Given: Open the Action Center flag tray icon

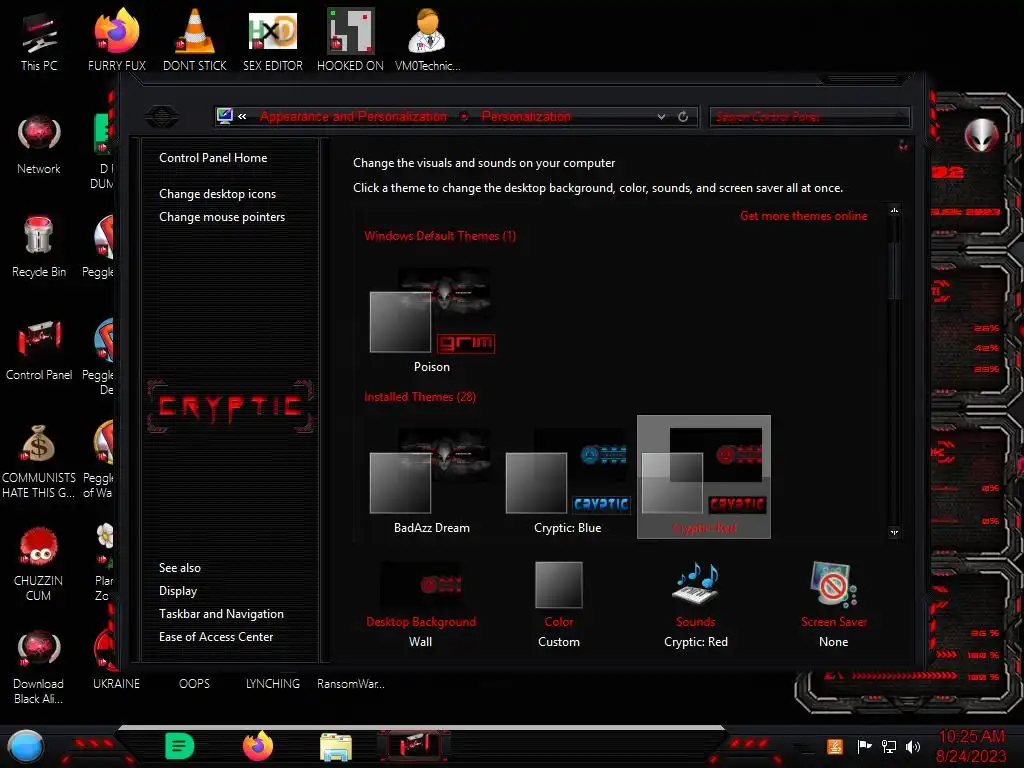Looking at the screenshot, I should tap(864, 746).
